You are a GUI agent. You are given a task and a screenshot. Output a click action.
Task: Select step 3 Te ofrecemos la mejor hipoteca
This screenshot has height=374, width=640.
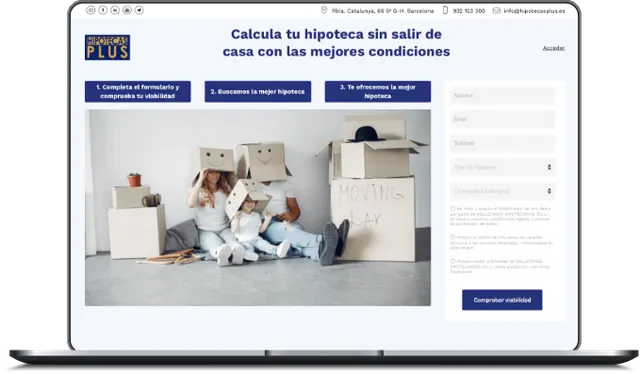coord(378,91)
